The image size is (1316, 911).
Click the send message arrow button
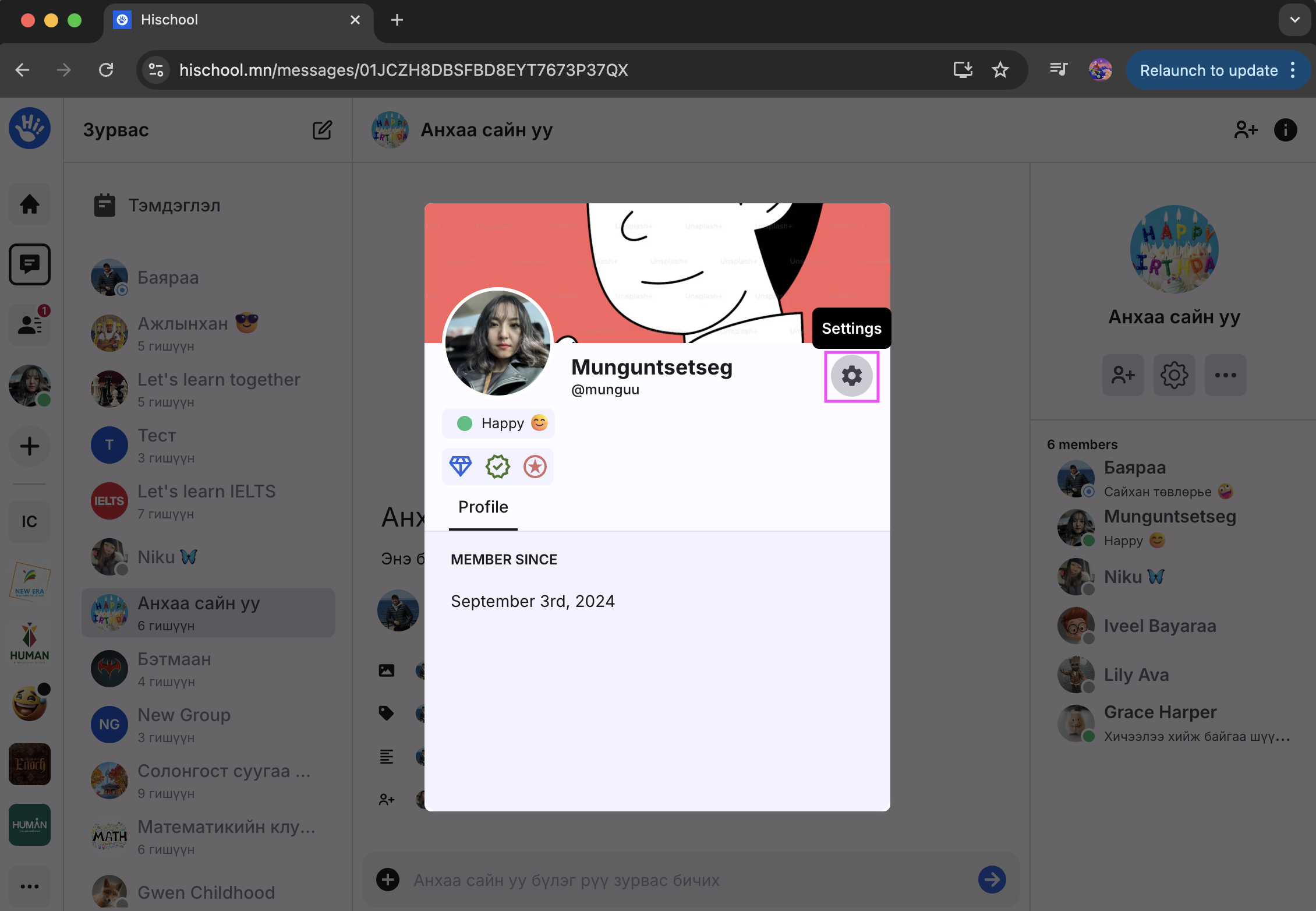point(992,880)
